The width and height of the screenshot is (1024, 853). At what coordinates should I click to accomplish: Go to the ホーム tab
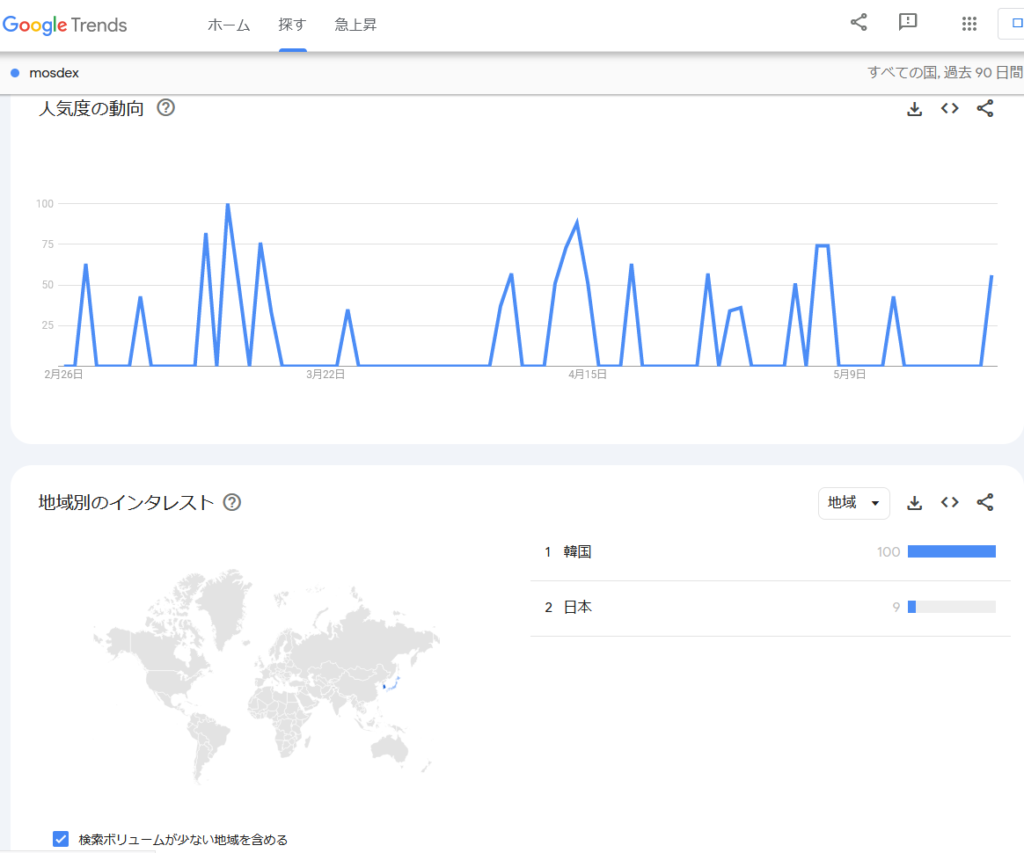[229, 25]
